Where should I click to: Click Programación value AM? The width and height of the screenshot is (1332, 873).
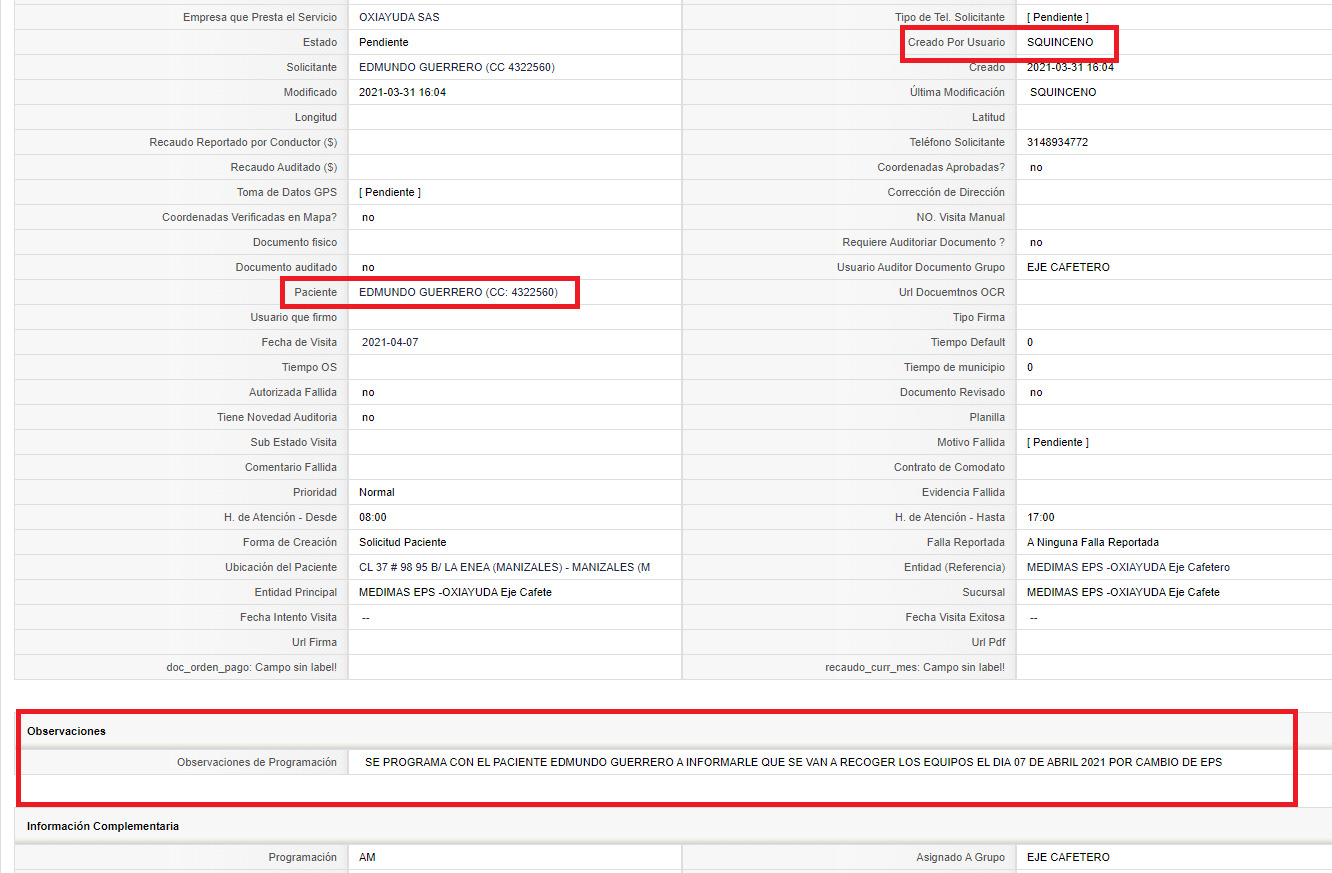click(x=367, y=857)
